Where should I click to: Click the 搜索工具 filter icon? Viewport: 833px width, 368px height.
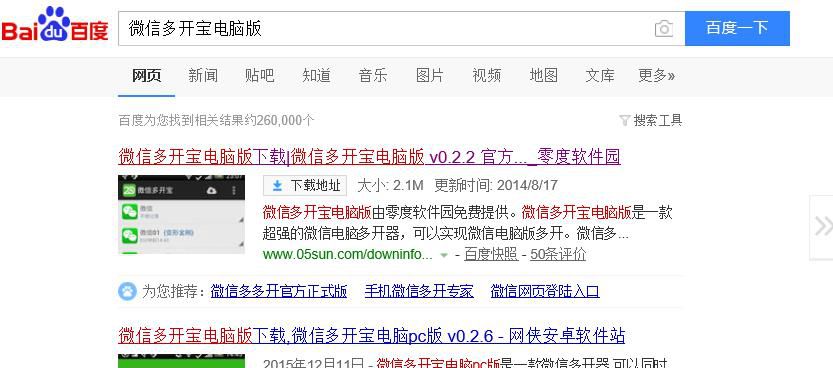pyautogui.click(x=625, y=121)
